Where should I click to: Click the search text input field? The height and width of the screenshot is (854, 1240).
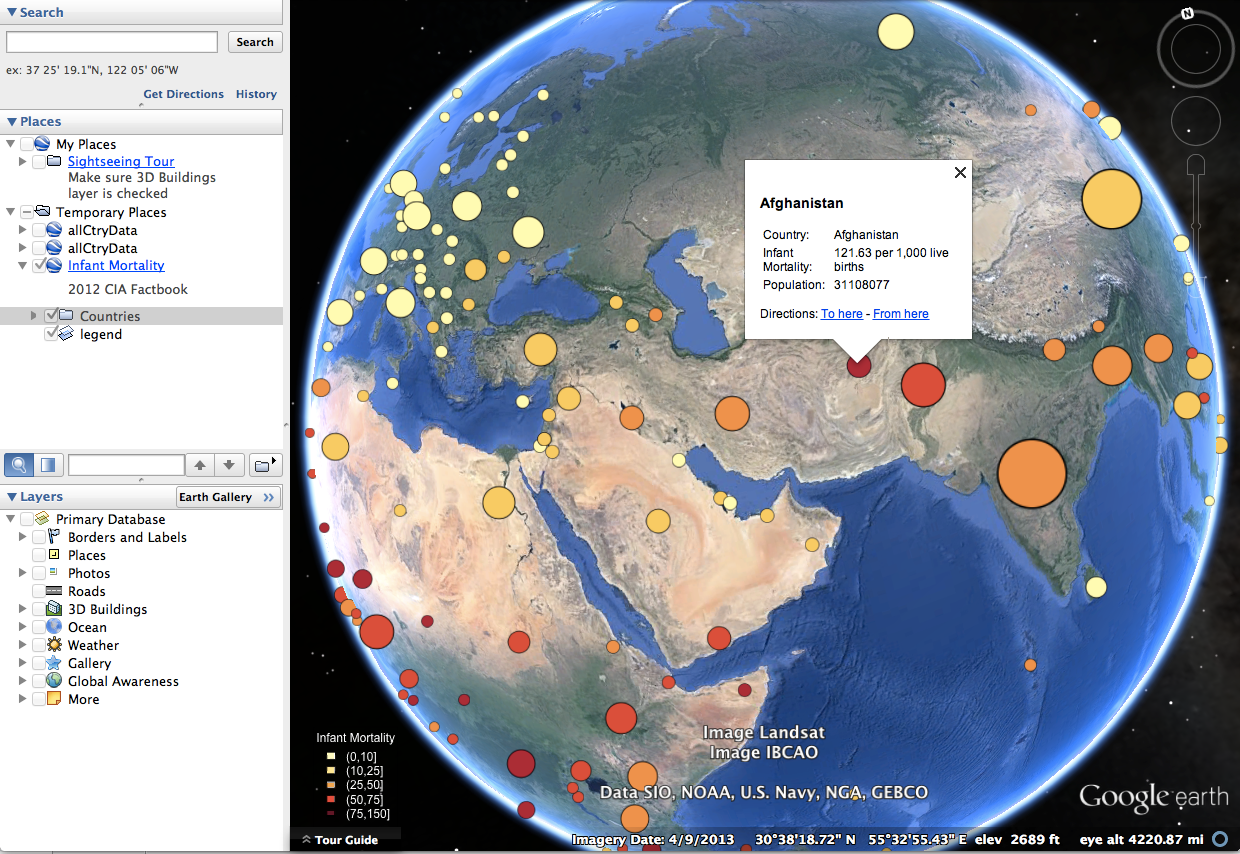112,42
